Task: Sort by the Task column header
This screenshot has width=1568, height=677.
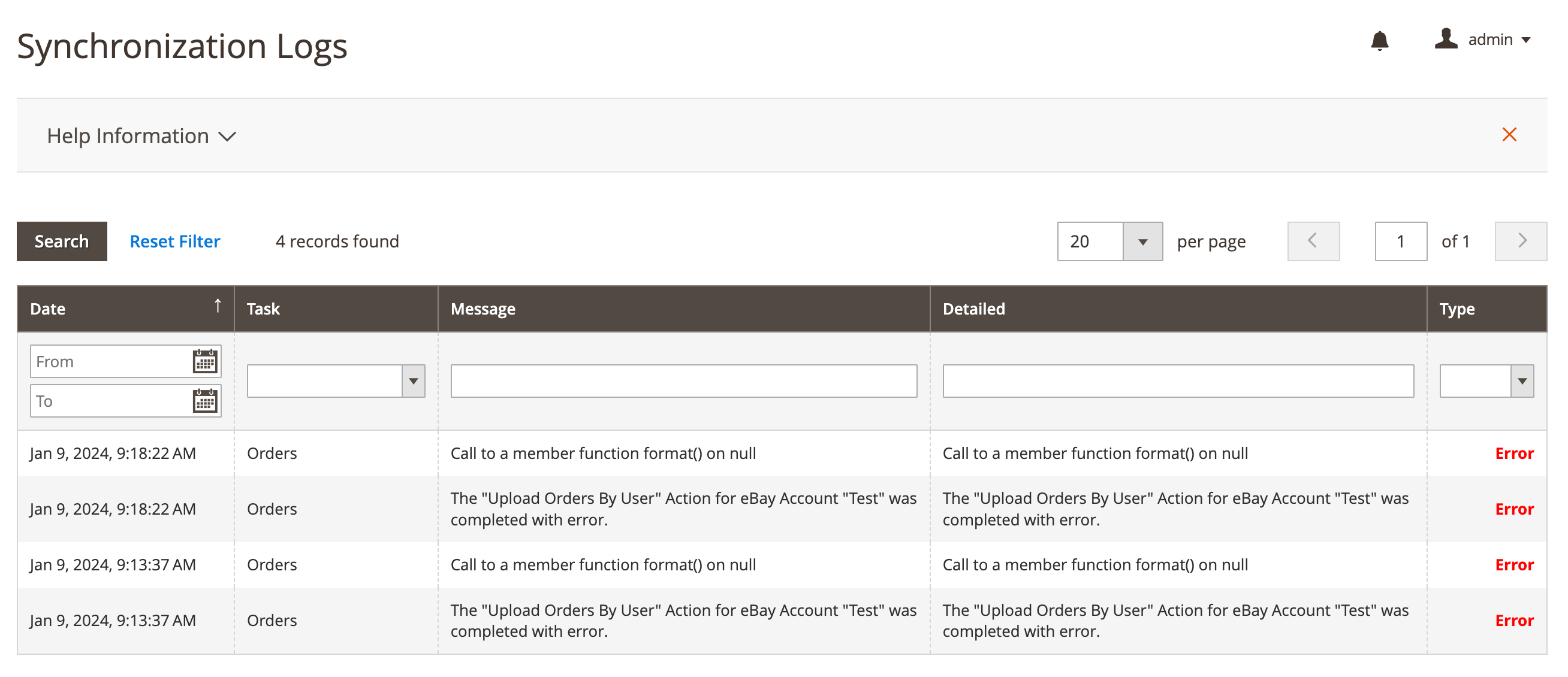Action: pyautogui.click(x=263, y=309)
